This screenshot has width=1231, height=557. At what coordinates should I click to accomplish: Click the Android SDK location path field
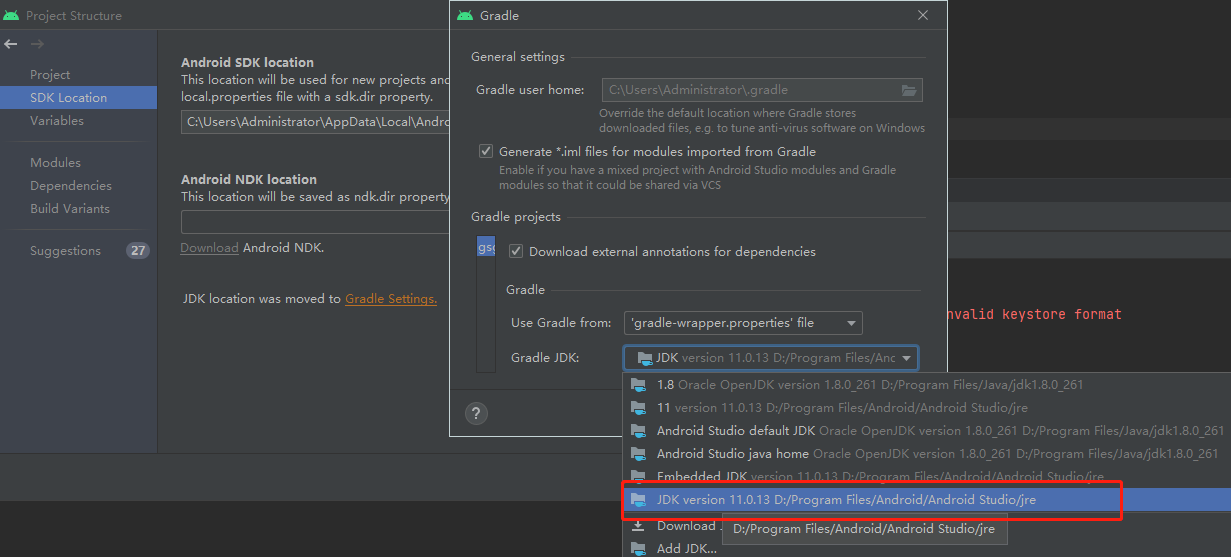click(315, 122)
